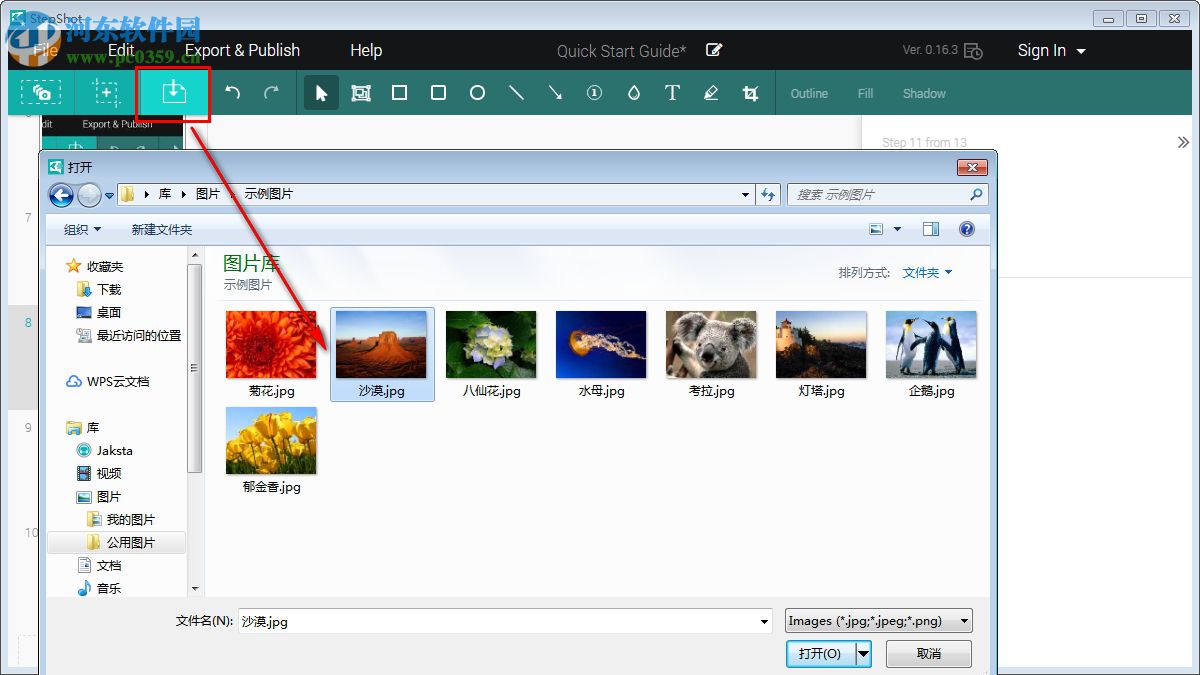Select the blur drop tool
The image size is (1200, 675).
tap(633, 93)
